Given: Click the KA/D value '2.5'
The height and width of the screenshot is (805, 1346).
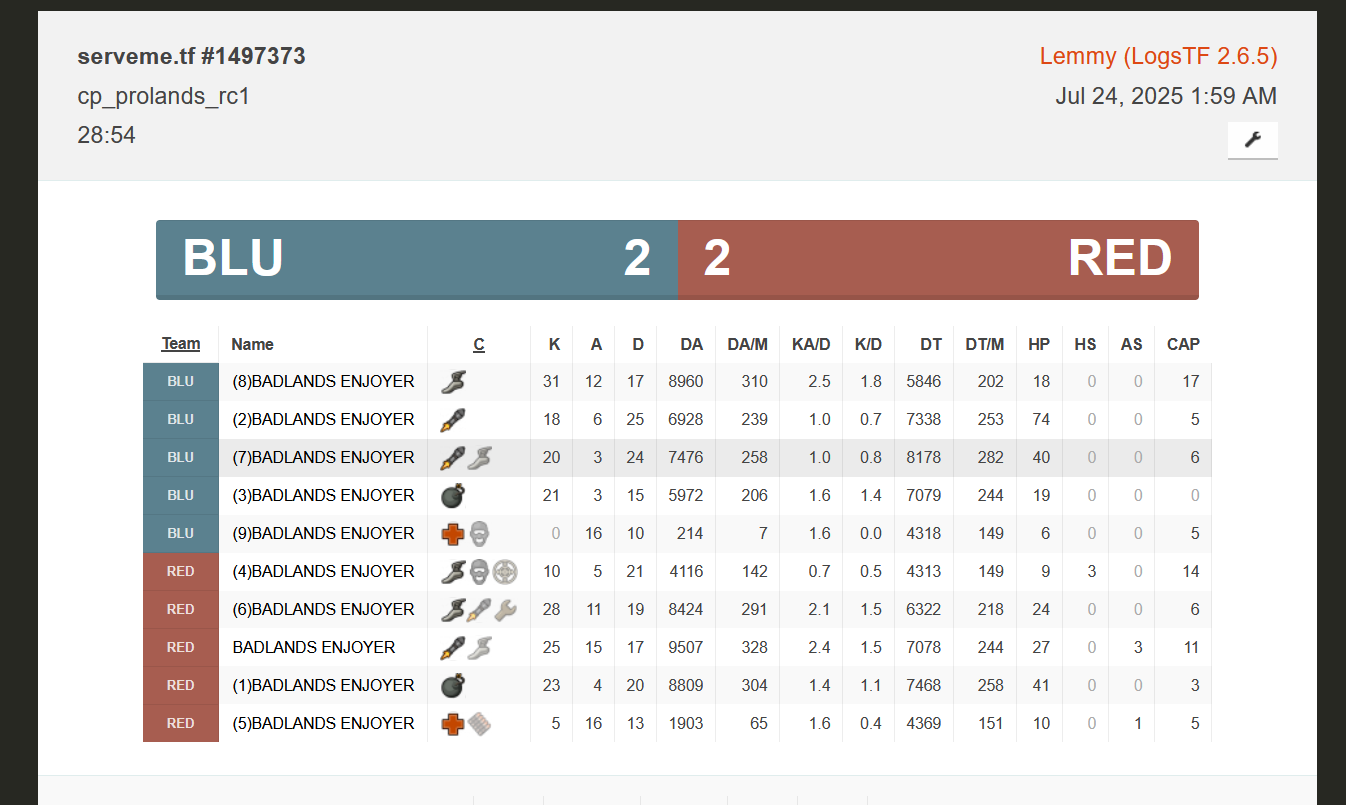Looking at the screenshot, I should [x=820, y=381].
